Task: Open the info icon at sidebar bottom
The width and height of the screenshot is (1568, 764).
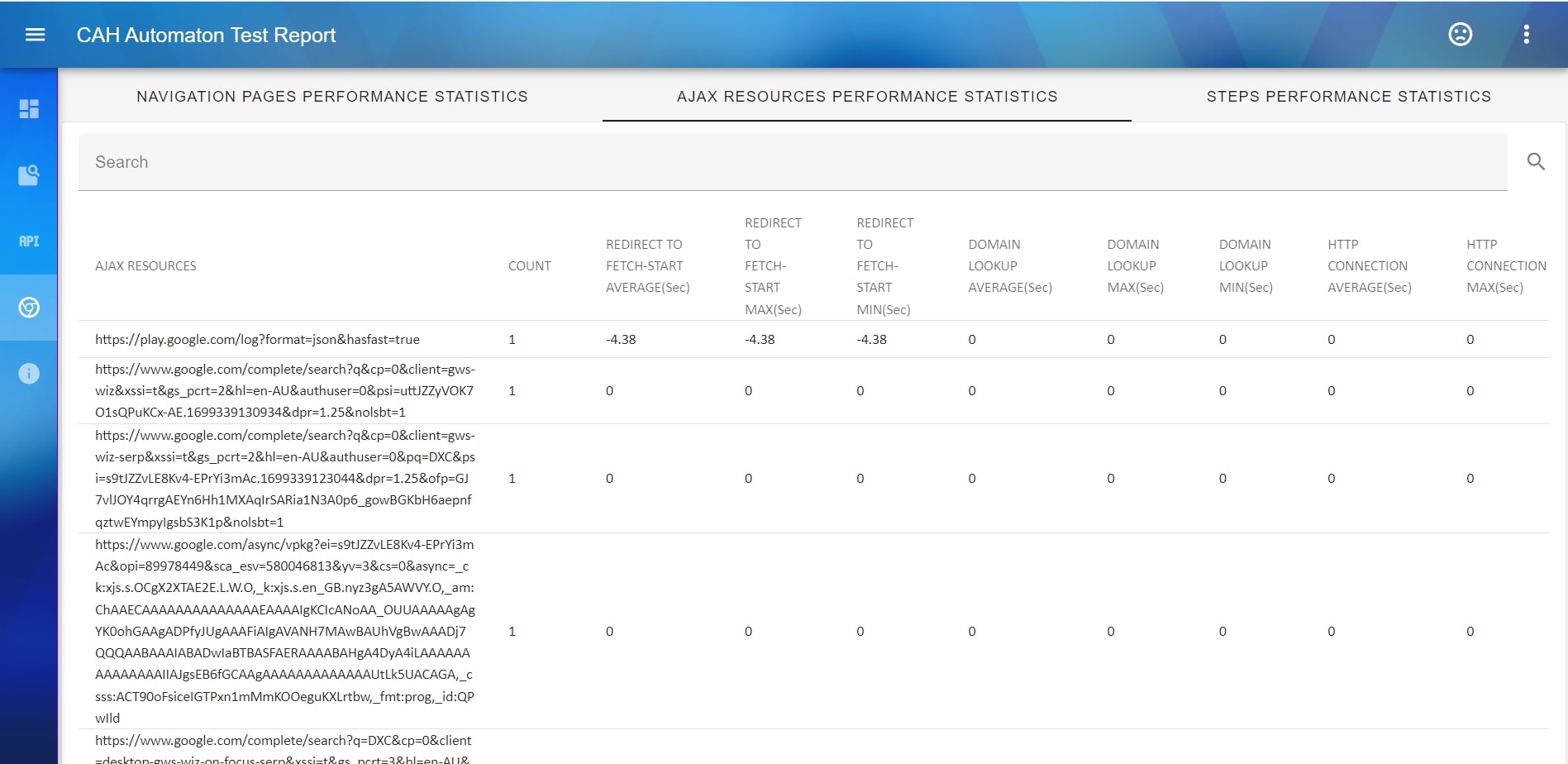Action: (x=29, y=373)
